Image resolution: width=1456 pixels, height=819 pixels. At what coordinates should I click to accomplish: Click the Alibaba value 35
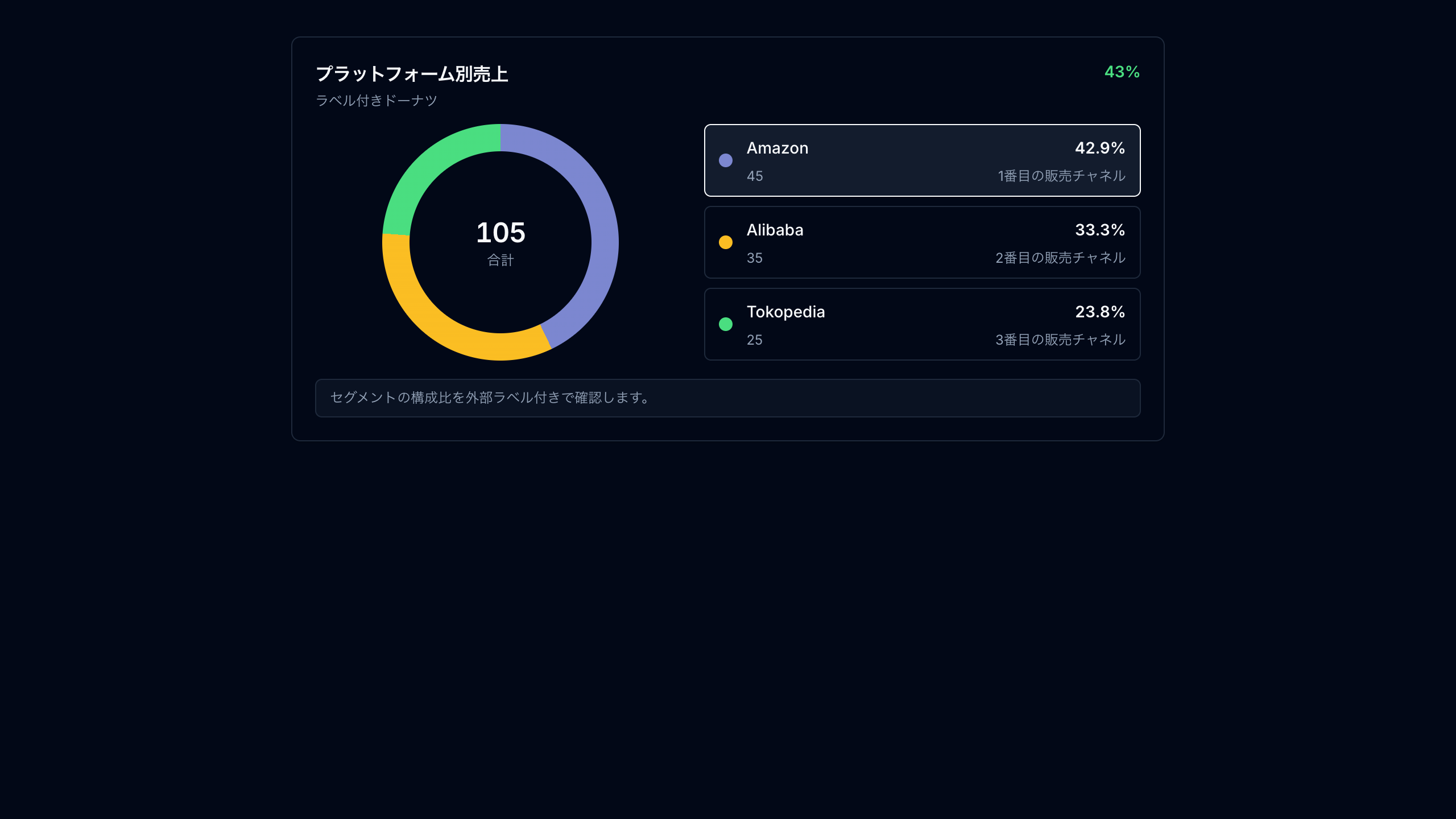pos(755,258)
